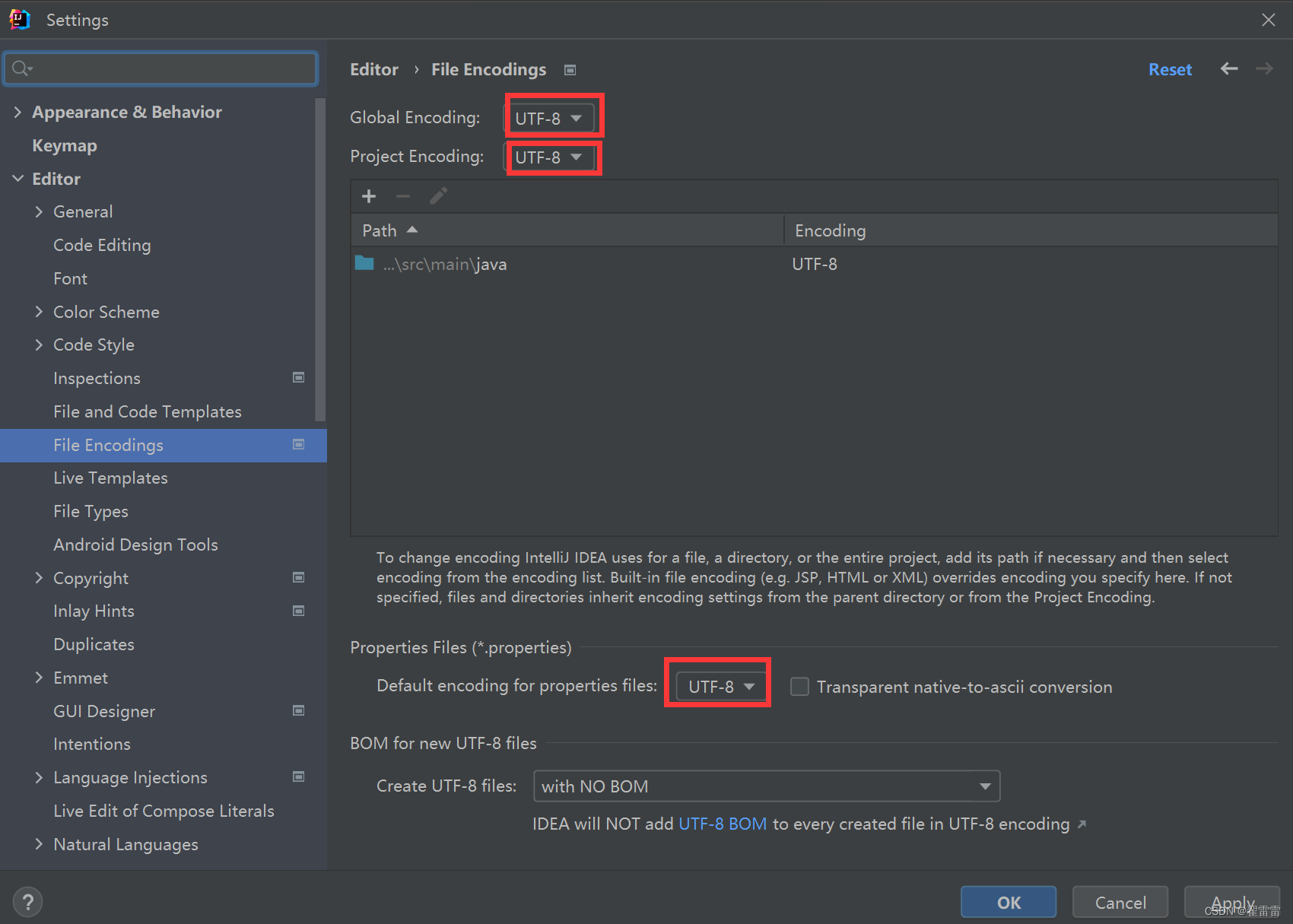Screen dimensions: 1293x924
Task: Open the Global Encoding dropdown
Action: (553, 118)
